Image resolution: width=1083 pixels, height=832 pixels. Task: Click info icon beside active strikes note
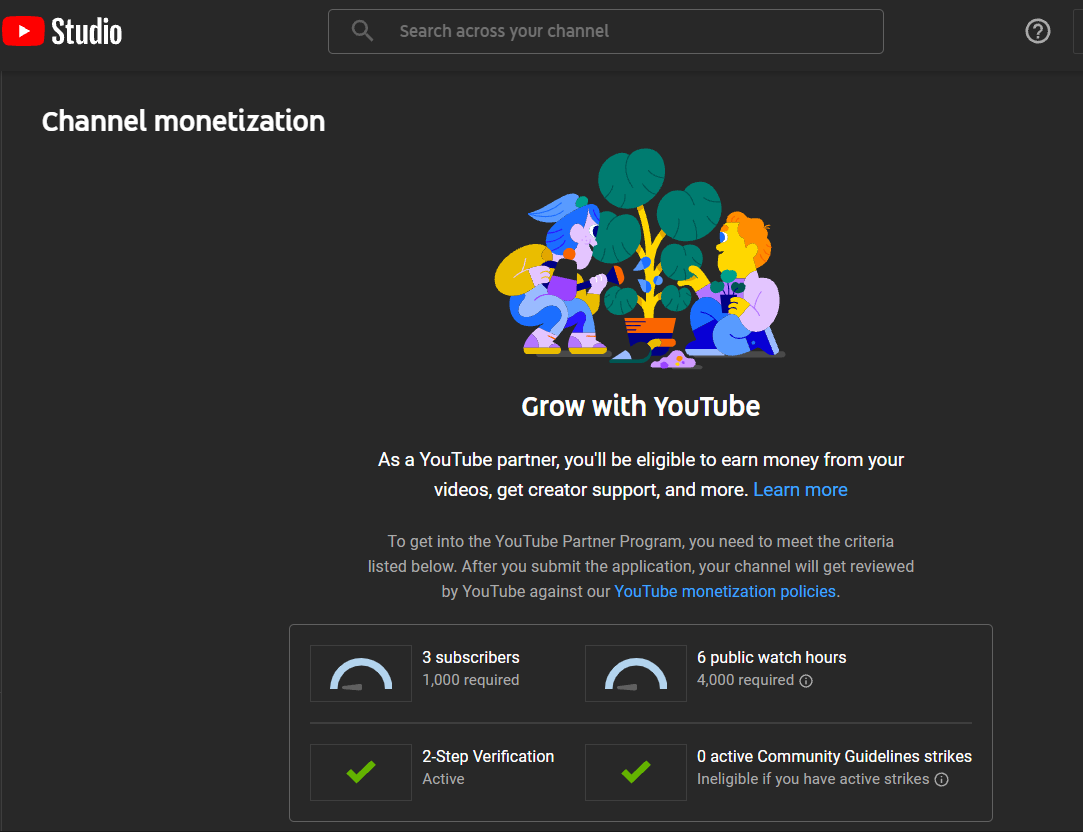[x=942, y=779]
